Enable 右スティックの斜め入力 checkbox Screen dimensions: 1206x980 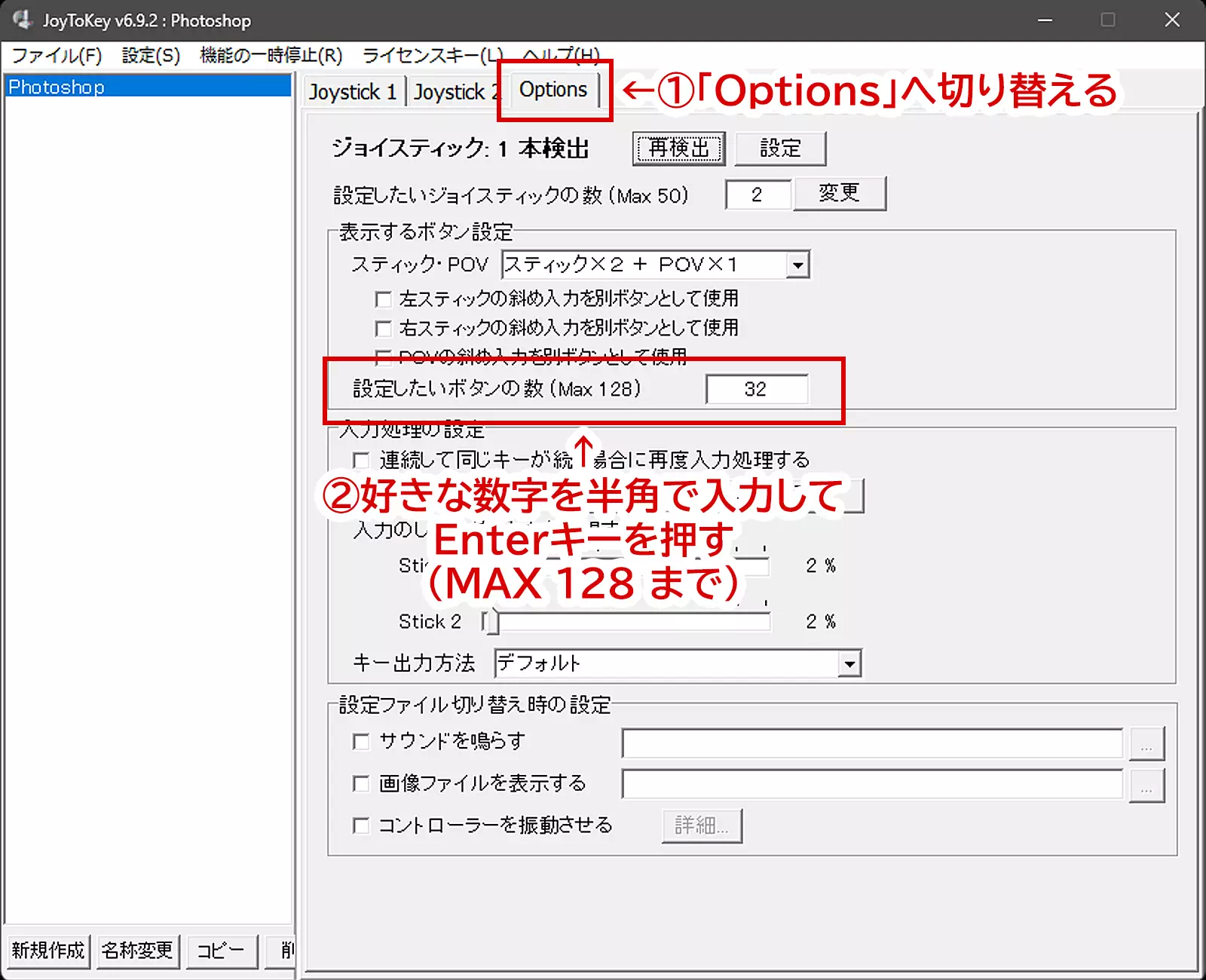(x=384, y=329)
